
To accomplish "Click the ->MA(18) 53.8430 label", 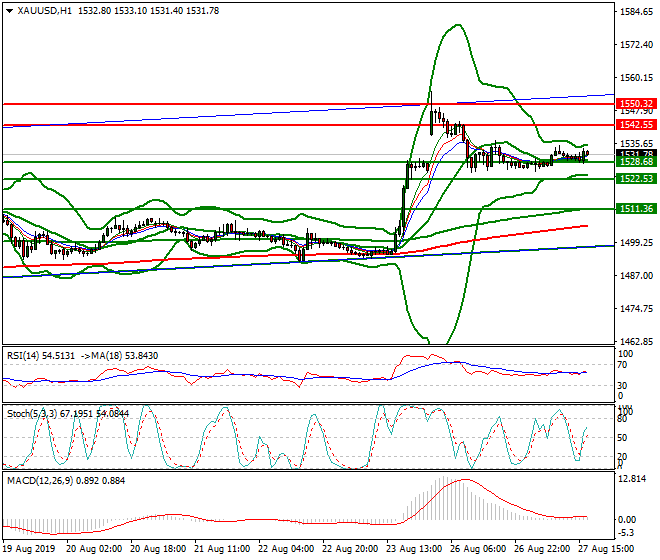I will tap(120, 356).
